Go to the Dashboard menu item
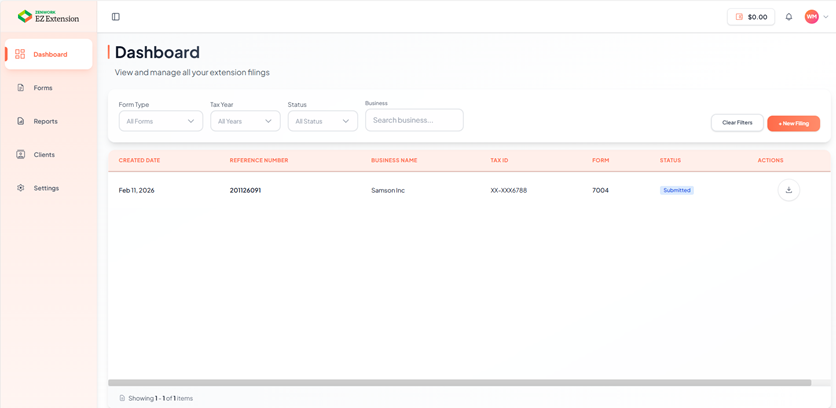836x408 pixels. tap(49, 54)
